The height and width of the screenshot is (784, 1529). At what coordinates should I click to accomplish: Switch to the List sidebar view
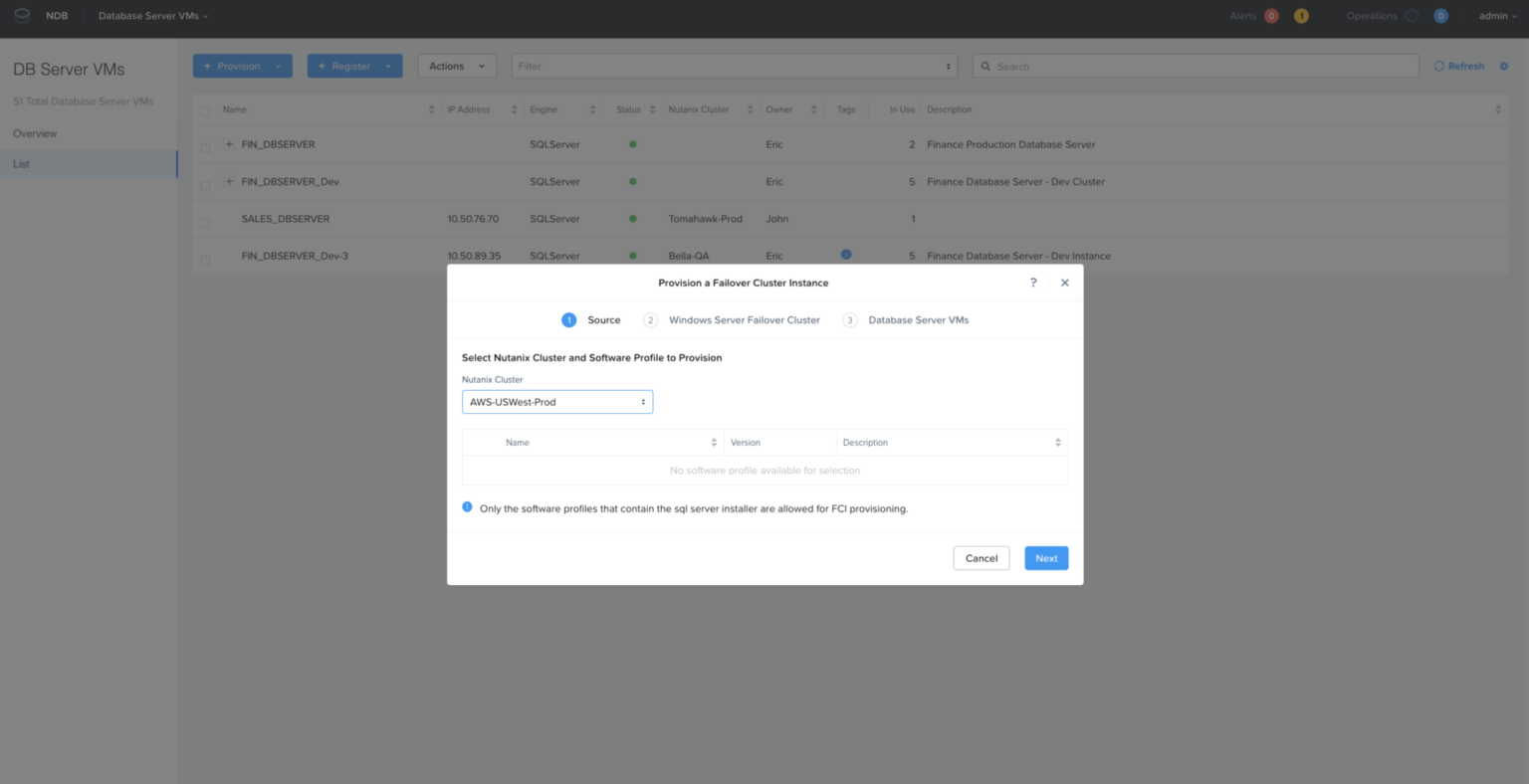click(21, 163)
